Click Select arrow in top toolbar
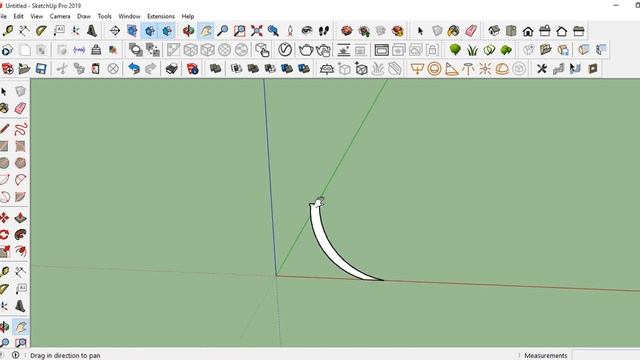Screen dimensions: 640x360 point(420,31)
